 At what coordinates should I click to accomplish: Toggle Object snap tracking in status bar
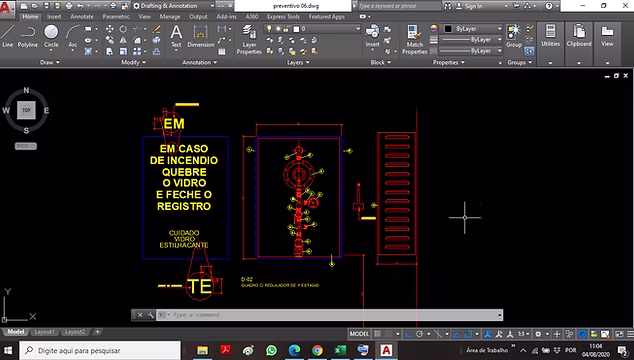[456, 334]
